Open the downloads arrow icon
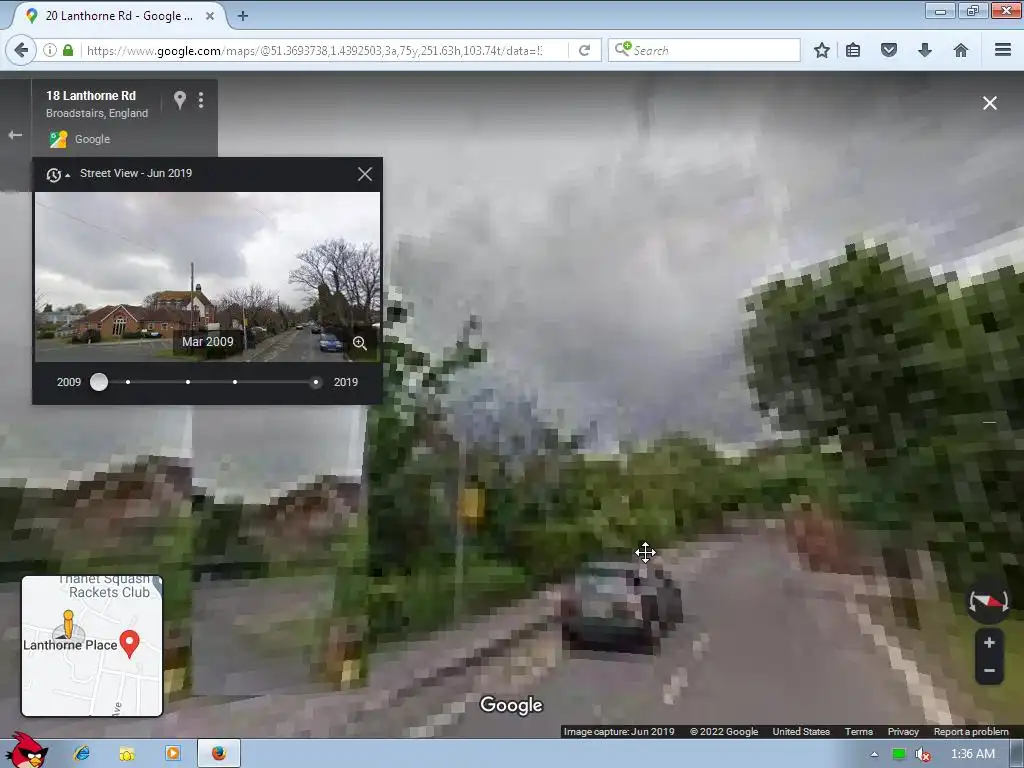The width and height of the screenshot is (1024, 768). click(925, 50)
